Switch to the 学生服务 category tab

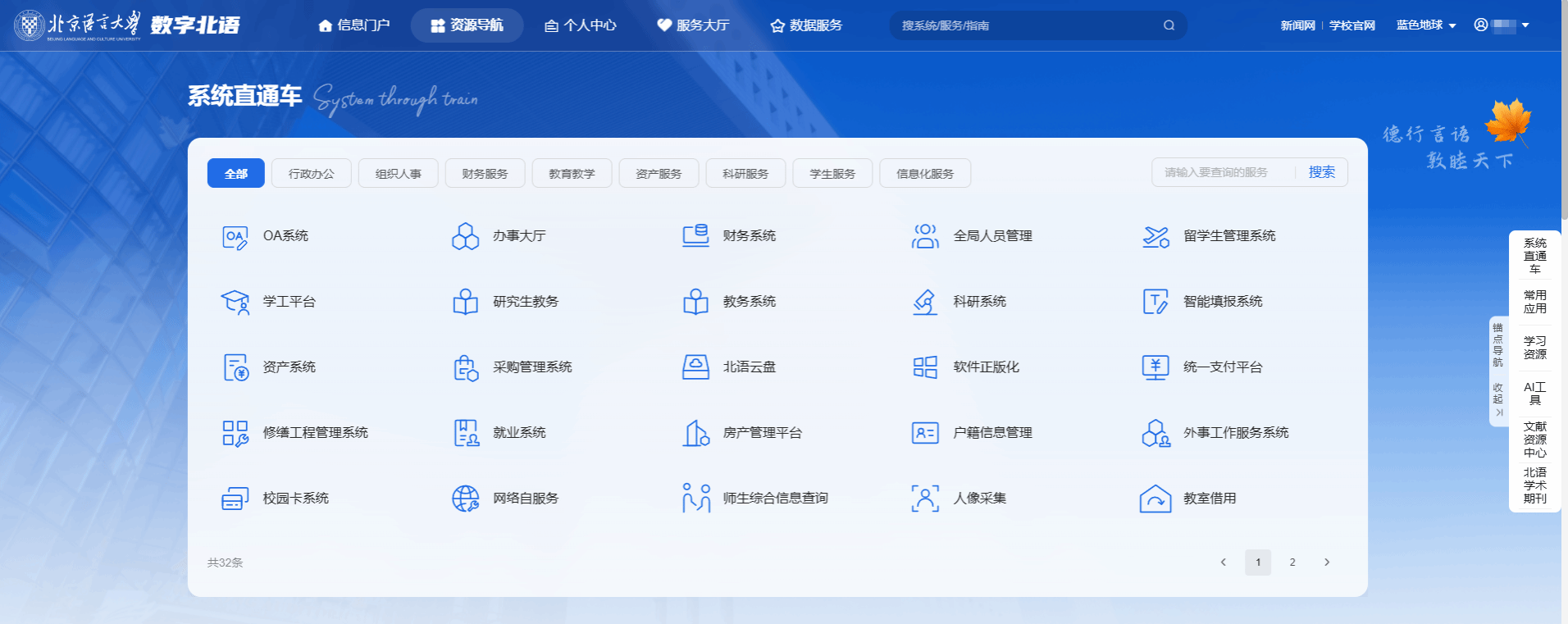click(832, 174)
